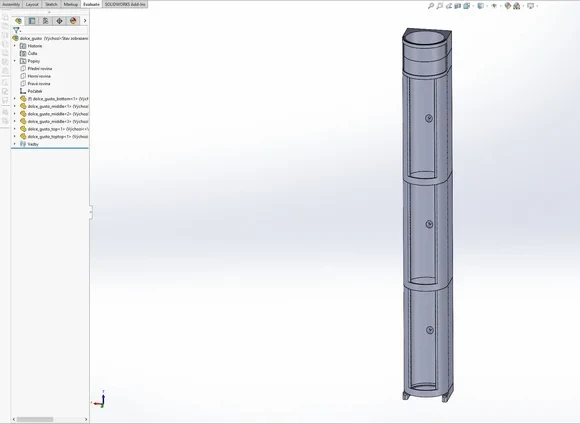This screenshot has height=424, width=580.
Task: Select Zoom to Area icon
Action: pyautogui.click(x=439, y=6)
